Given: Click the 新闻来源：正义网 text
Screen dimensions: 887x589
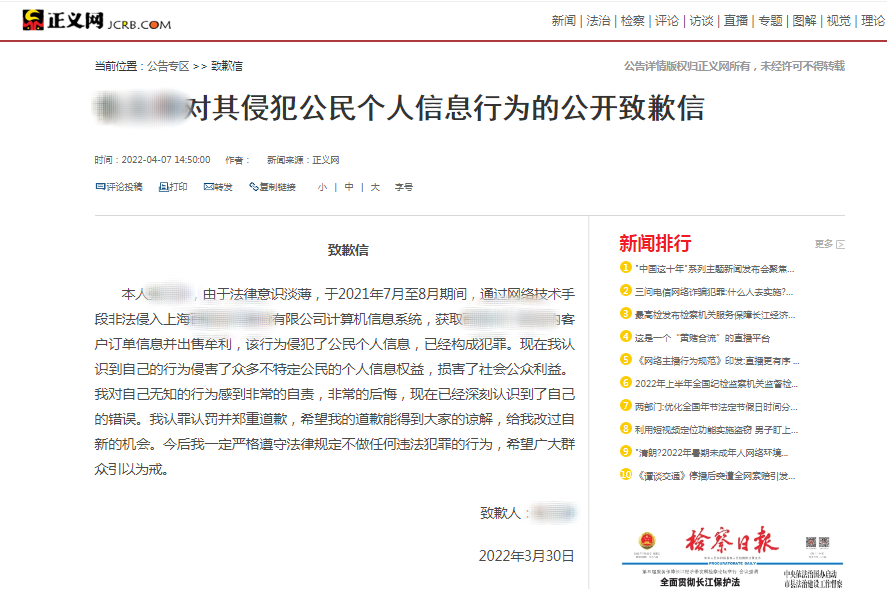Looking at the screenshot, I should tap(303, 160).
